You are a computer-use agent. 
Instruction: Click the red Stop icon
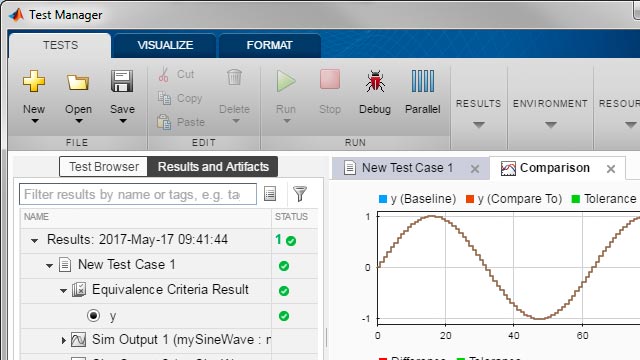[330, 79]
